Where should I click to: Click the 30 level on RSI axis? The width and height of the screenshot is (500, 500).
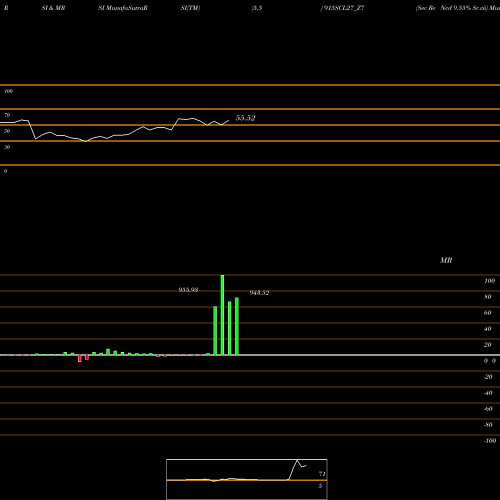click(x=7, y=147)
